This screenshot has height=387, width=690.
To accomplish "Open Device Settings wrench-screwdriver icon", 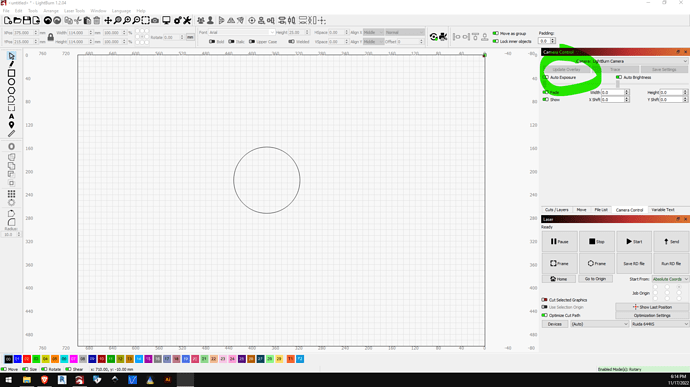I will [187, 21].
